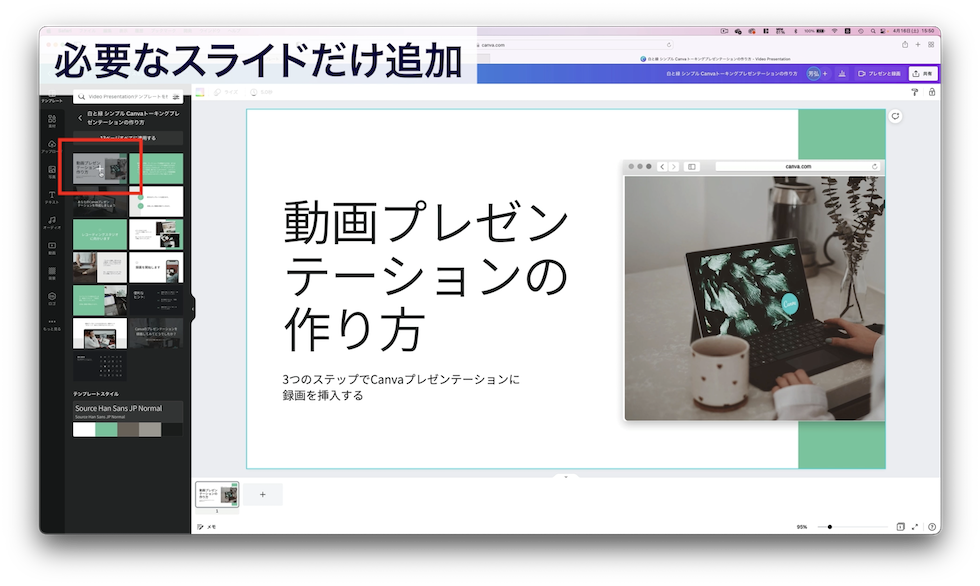
Task: Reload the page with Safari's reload icon
Action: point(668,45)
